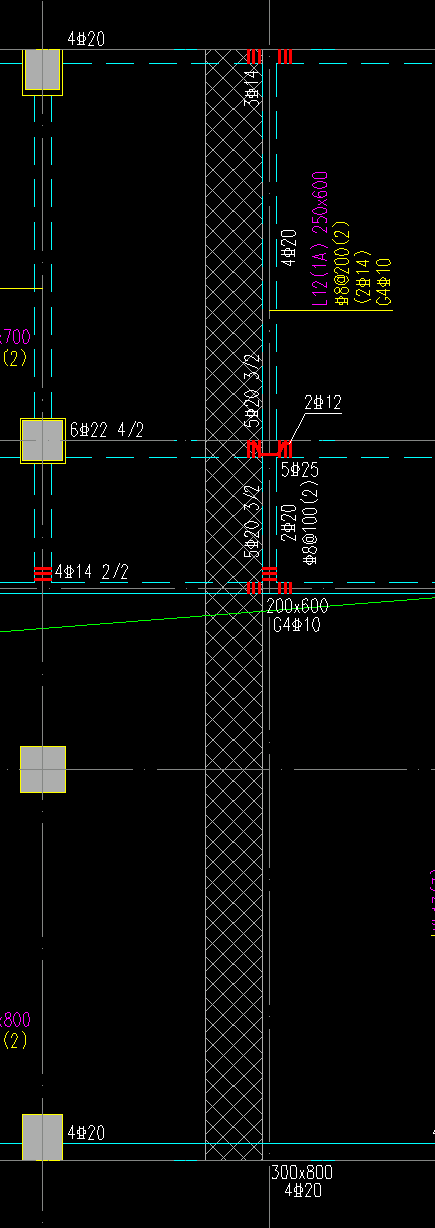The image size is (435, 1228).
Task: Select the gray column at the drawing top
Action: tap(43, 72)
